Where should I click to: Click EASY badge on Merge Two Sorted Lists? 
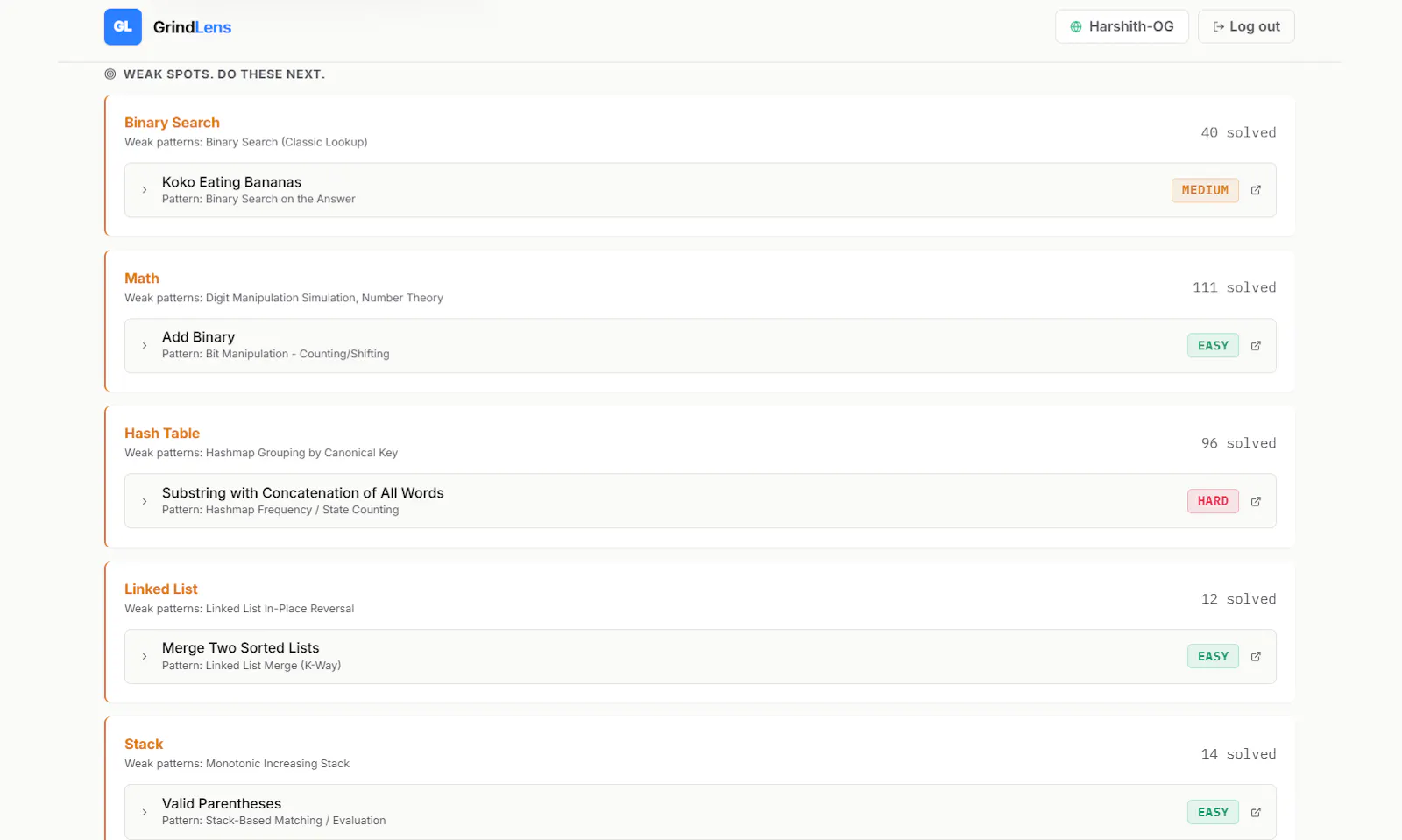1213,657
